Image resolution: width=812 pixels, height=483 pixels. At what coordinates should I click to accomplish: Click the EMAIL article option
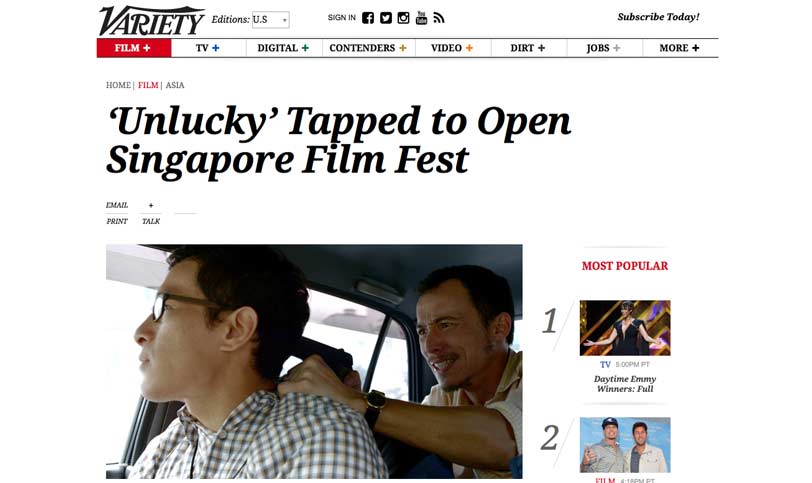point(117,206)
